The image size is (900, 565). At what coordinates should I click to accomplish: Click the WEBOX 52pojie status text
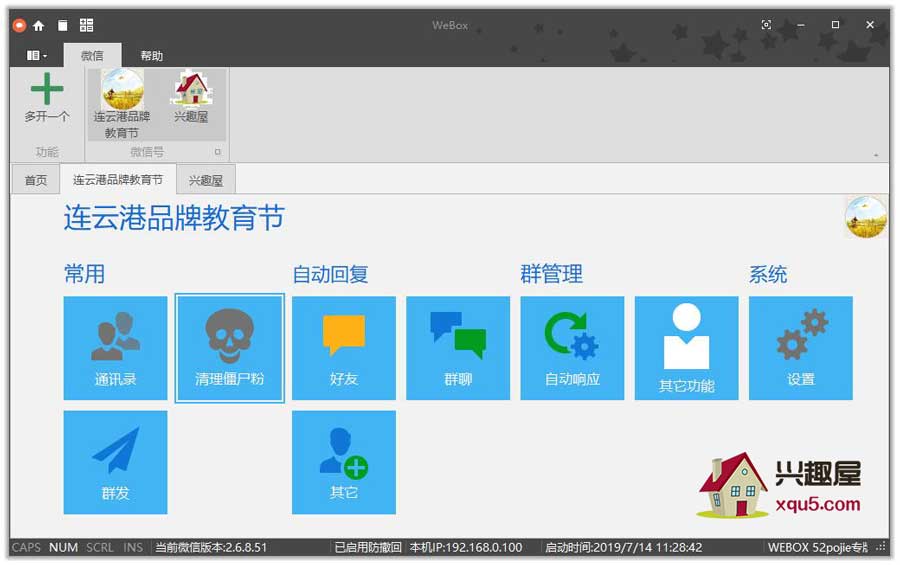(818, 547)
